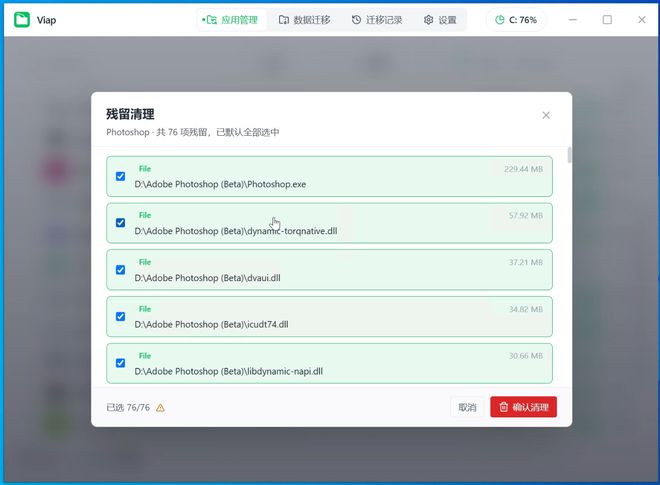
Task: Click the Viap app logo icon
Action: point(22,20)
